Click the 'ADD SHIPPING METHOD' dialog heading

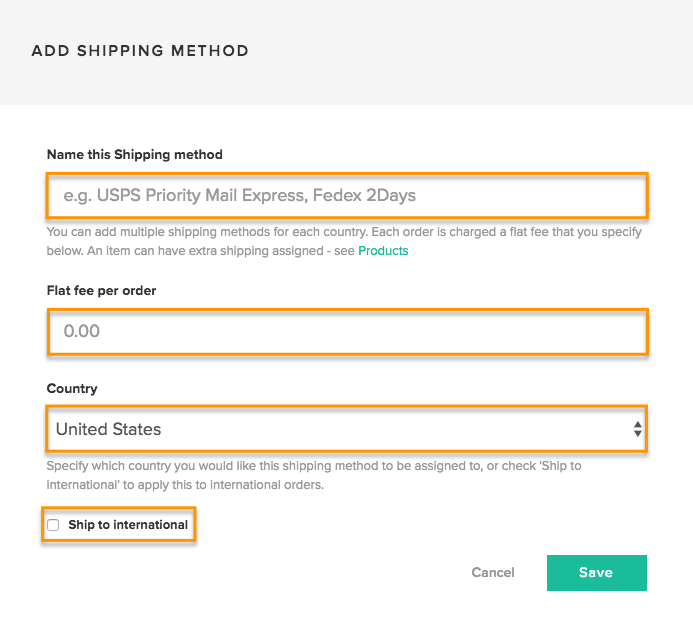[140, 51]
